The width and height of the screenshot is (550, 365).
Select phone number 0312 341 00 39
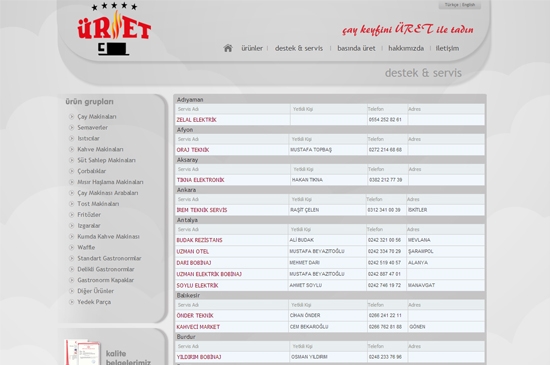tap(384, 210)
